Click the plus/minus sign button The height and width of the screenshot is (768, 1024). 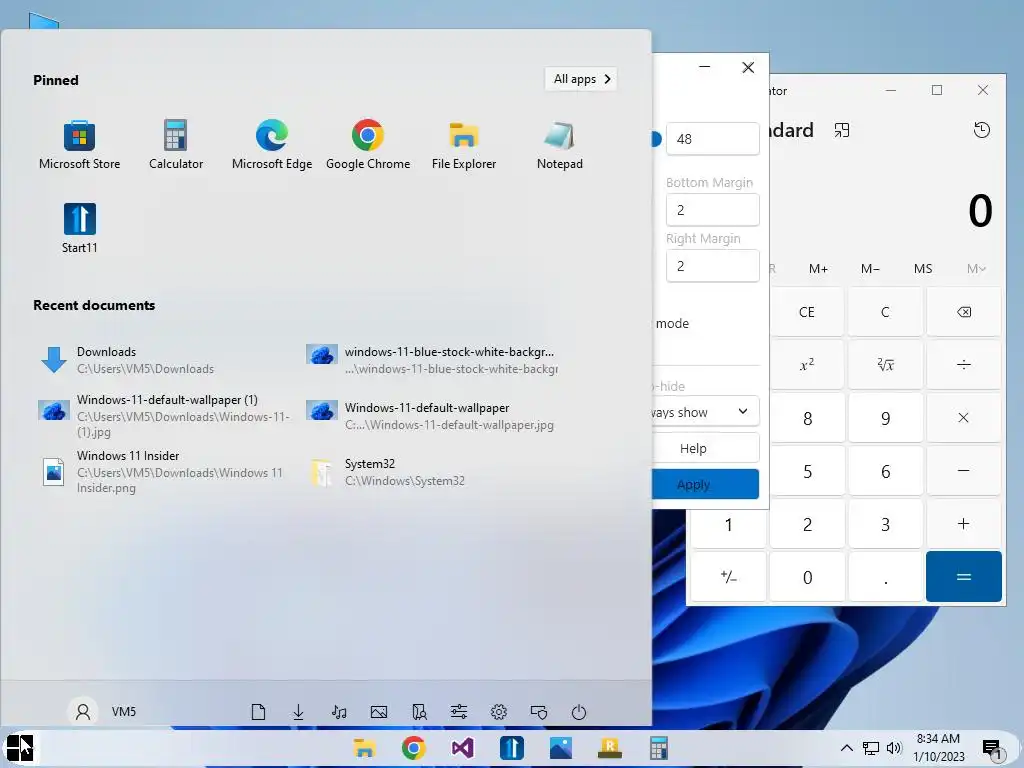pyautogui.click(x=729, y=577)
